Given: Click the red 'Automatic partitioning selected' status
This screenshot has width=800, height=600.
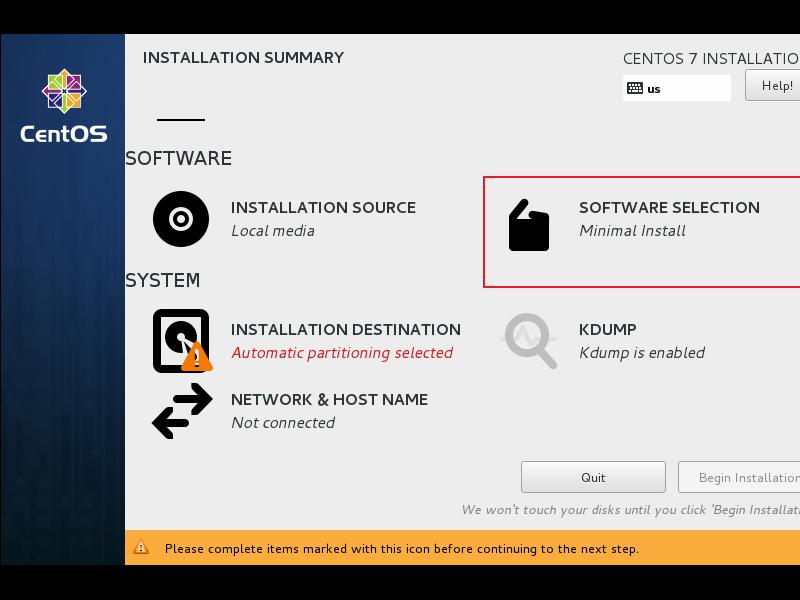Looking at the screenshot, I should tap(341, 352).
